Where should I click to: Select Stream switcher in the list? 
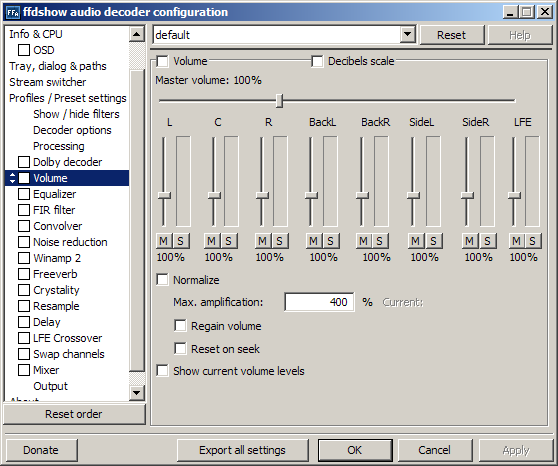(x=48, y=82)
